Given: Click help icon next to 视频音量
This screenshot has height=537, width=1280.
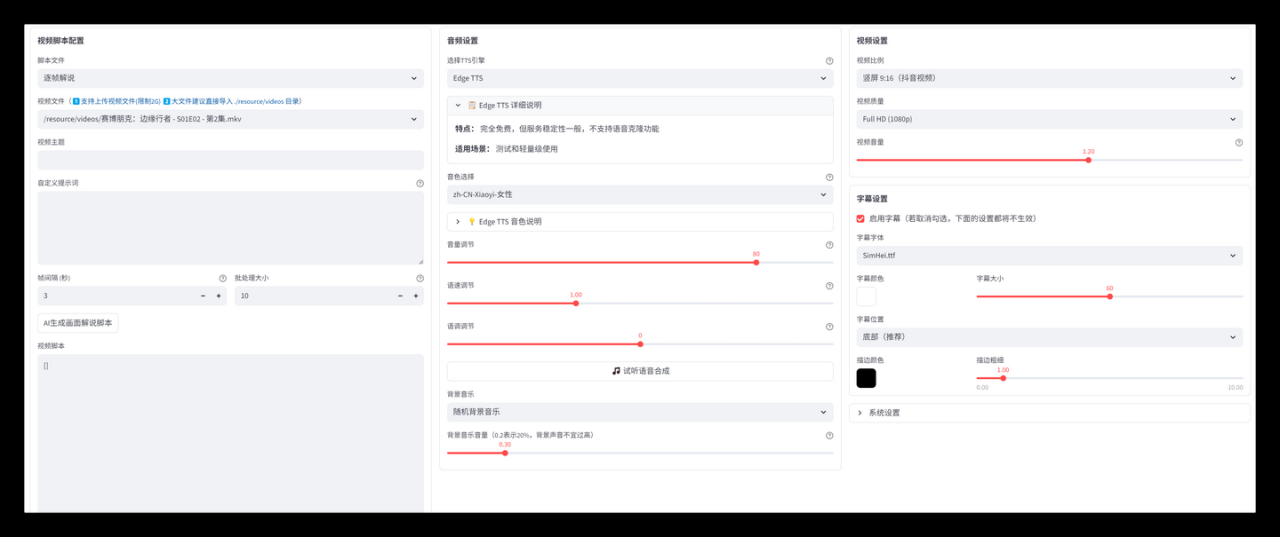Looking at the screenshot, I should (x=1239, y=142).
